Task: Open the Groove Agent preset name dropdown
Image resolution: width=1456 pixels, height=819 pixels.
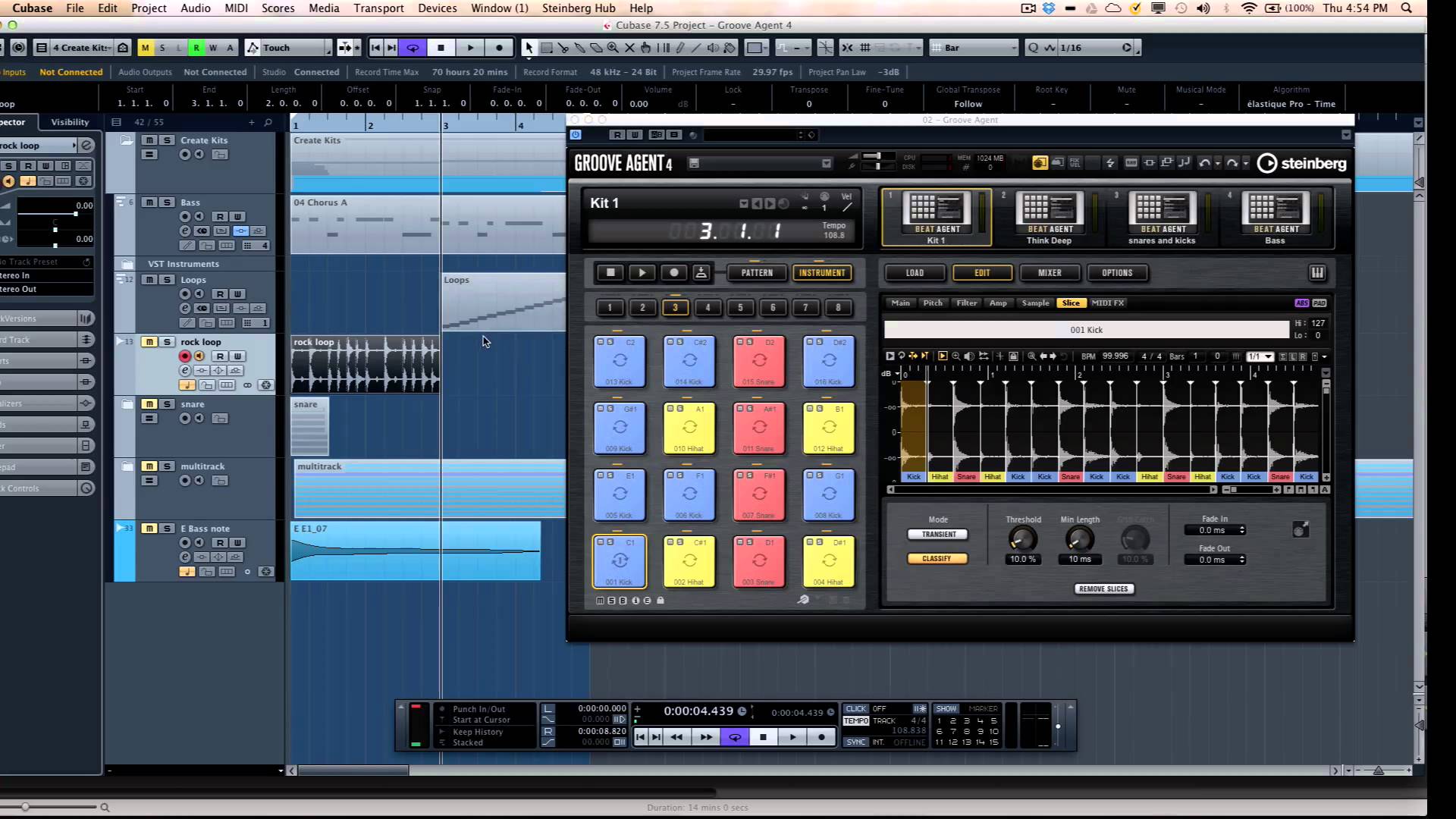Action: click(826, 164)
